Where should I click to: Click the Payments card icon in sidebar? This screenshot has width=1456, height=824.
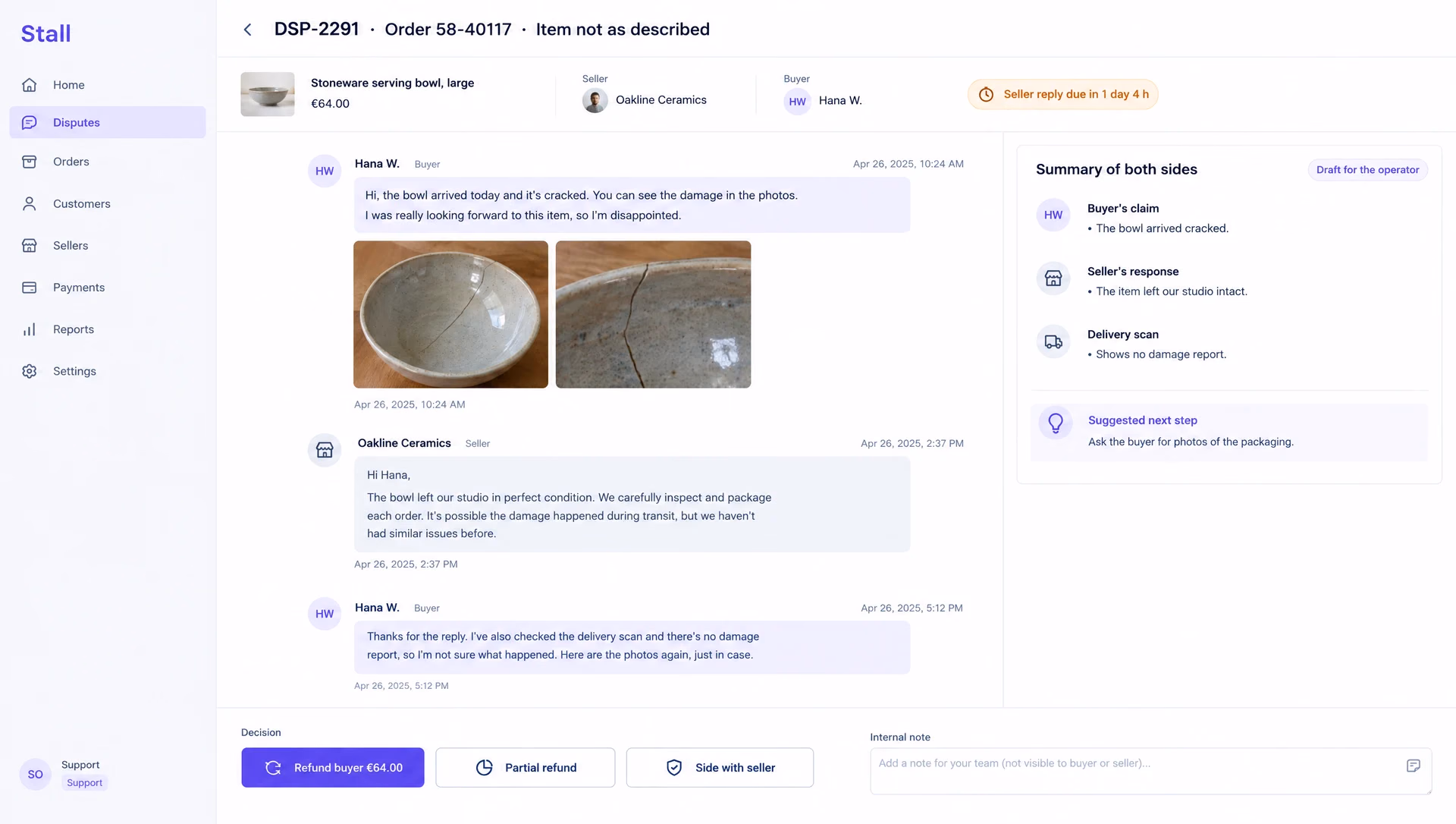pos(30,288)
